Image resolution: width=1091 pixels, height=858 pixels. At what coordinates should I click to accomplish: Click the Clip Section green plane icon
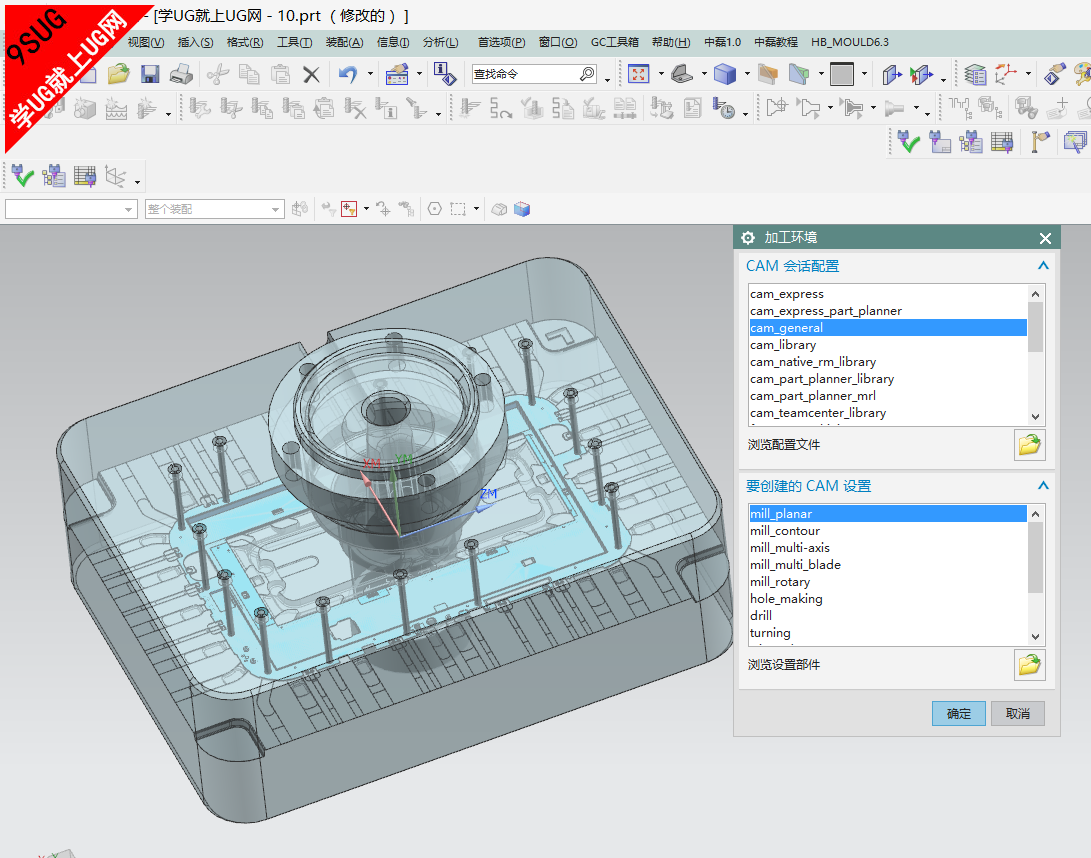pos(799,74)
